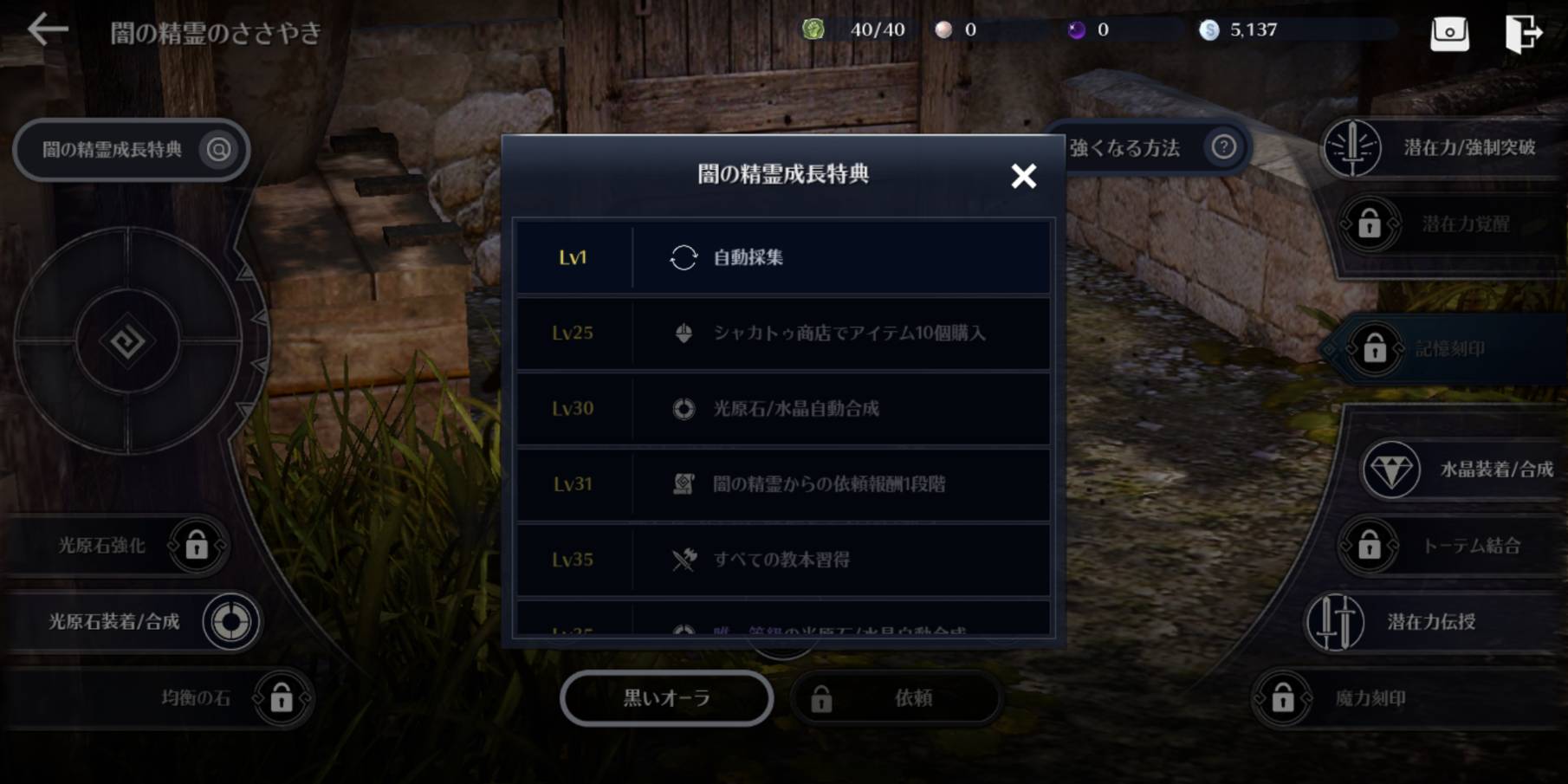
Task: Tap the locked 依頼 button
Action: click(x=897, y=698)
